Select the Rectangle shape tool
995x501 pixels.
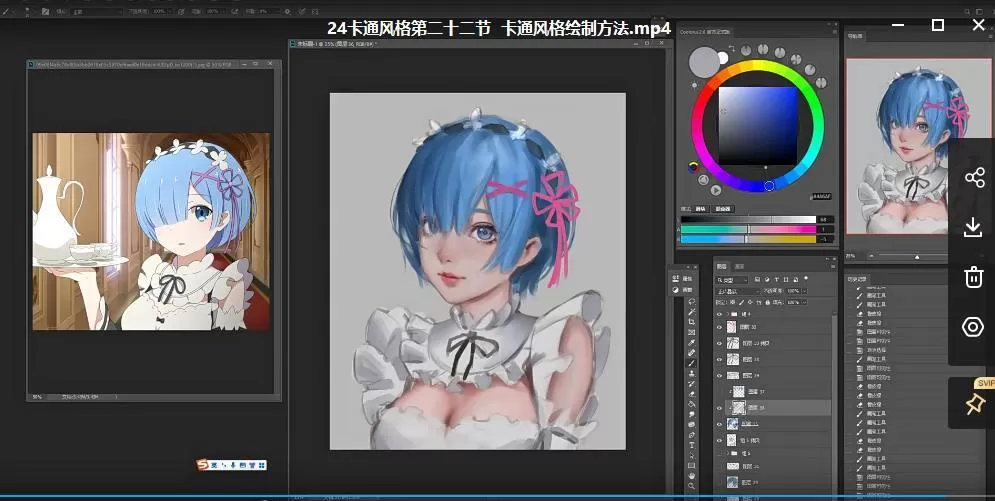pyautogui.click(x=692, y=465)
